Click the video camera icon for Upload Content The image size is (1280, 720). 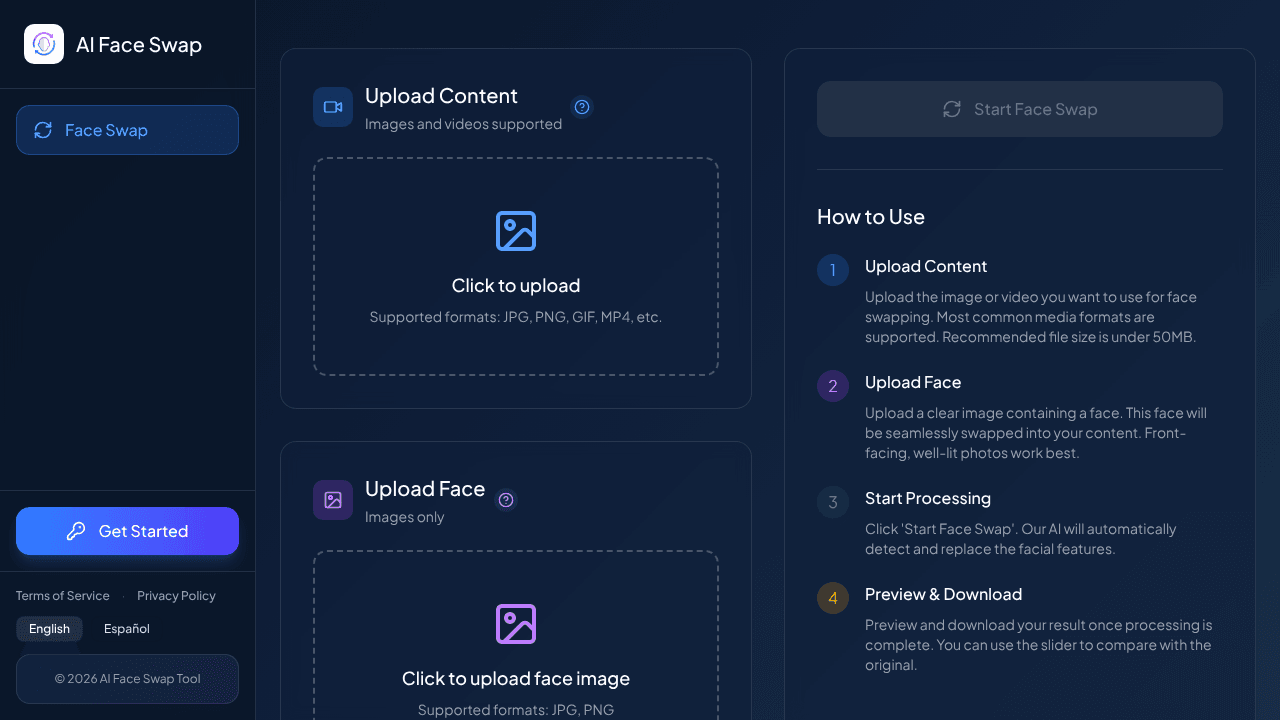coord(333,107)
